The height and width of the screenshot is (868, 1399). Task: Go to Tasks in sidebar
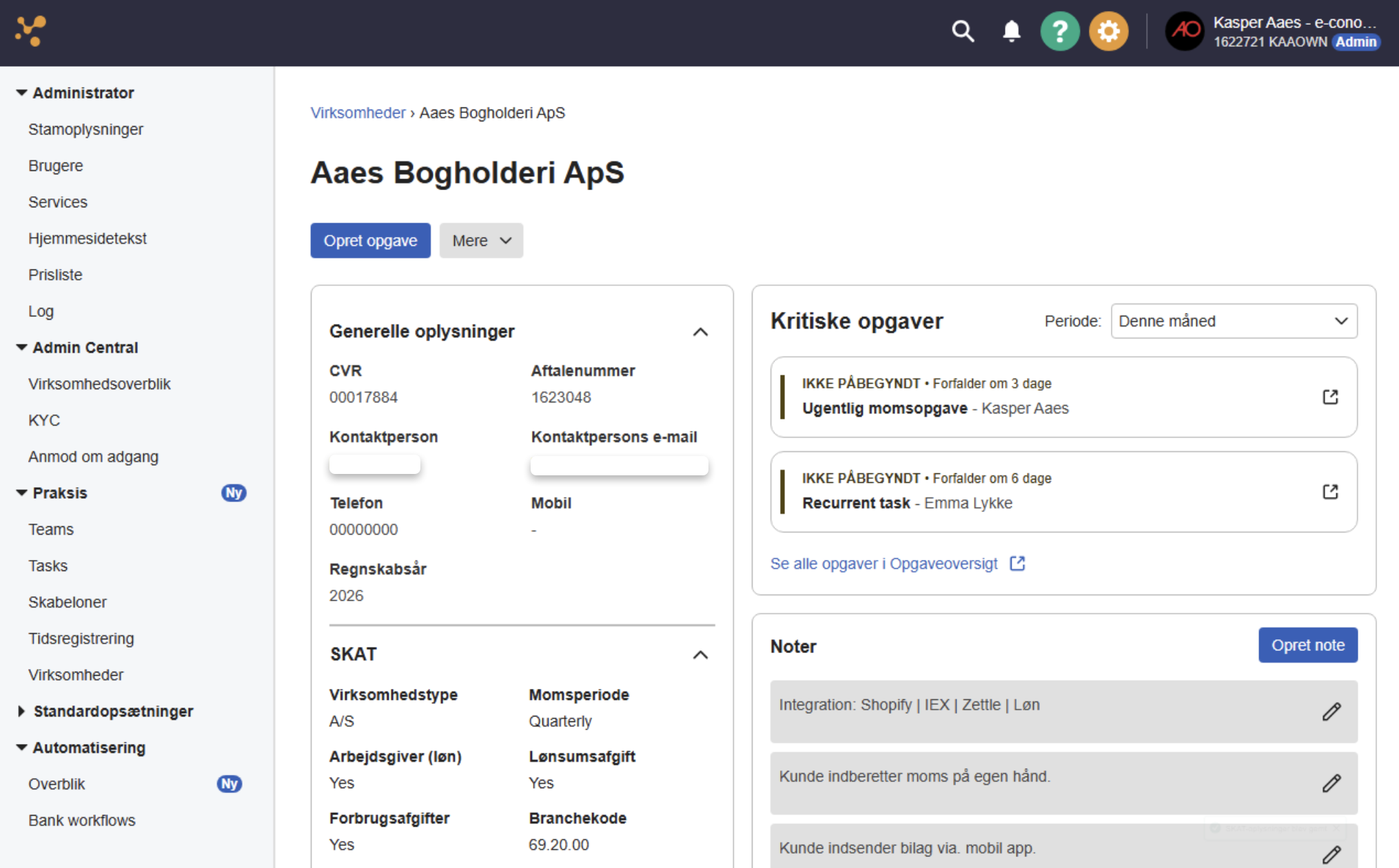[x=48, y=566]
